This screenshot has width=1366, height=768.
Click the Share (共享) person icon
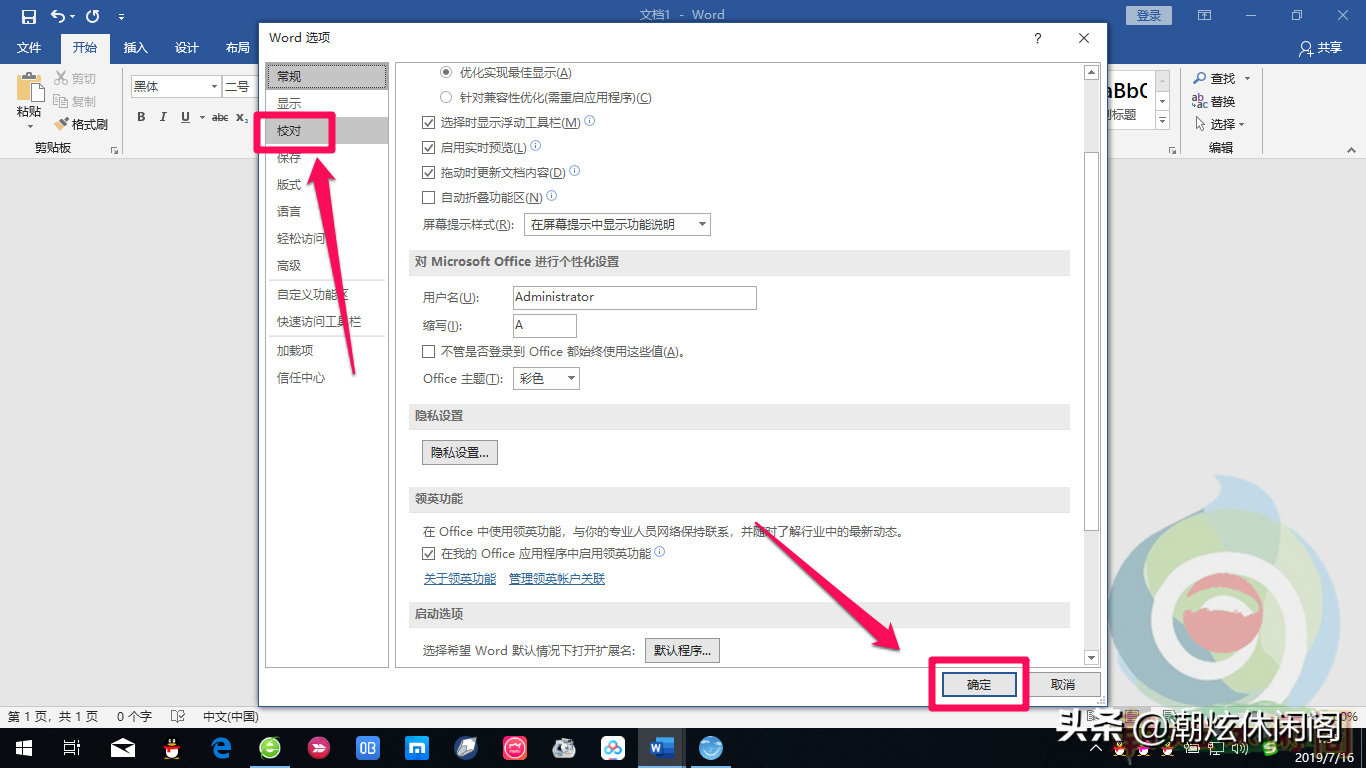tap(1306, 47)
